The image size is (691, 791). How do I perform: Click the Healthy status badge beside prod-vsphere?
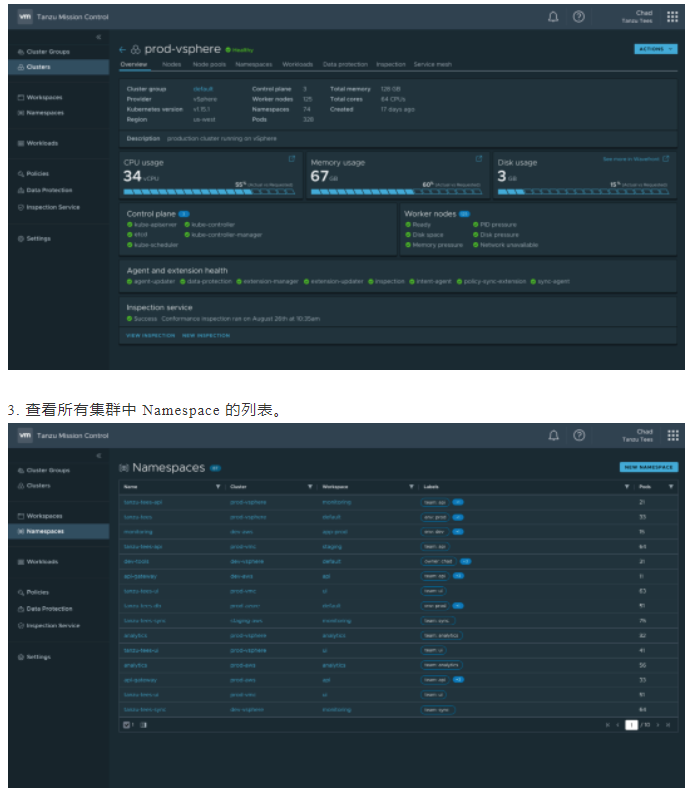point(240,50)
